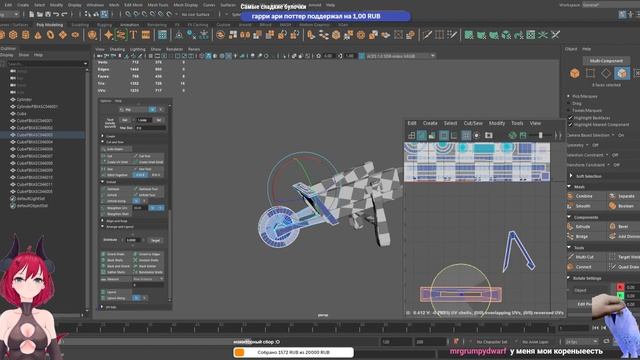This screenshot has height=360, width=640.
Task: Adjust the dim image slider in UV Editor
Action: [x=540, y=135]
